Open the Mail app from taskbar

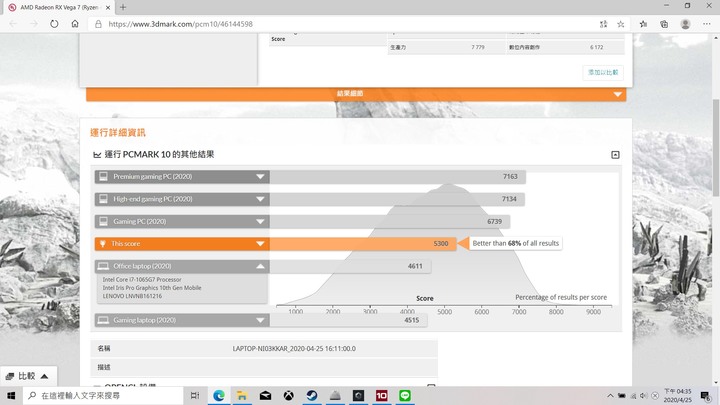coord(265,395)
